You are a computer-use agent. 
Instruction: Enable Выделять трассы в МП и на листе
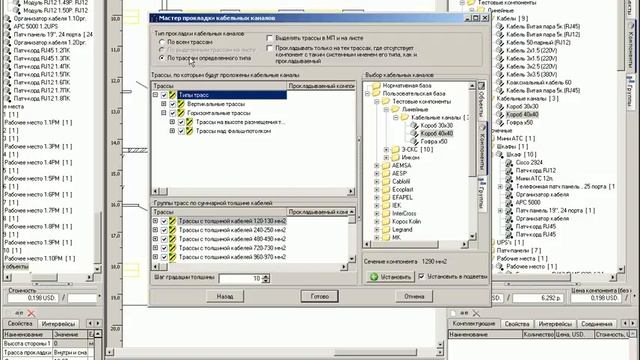pos(269,38)
